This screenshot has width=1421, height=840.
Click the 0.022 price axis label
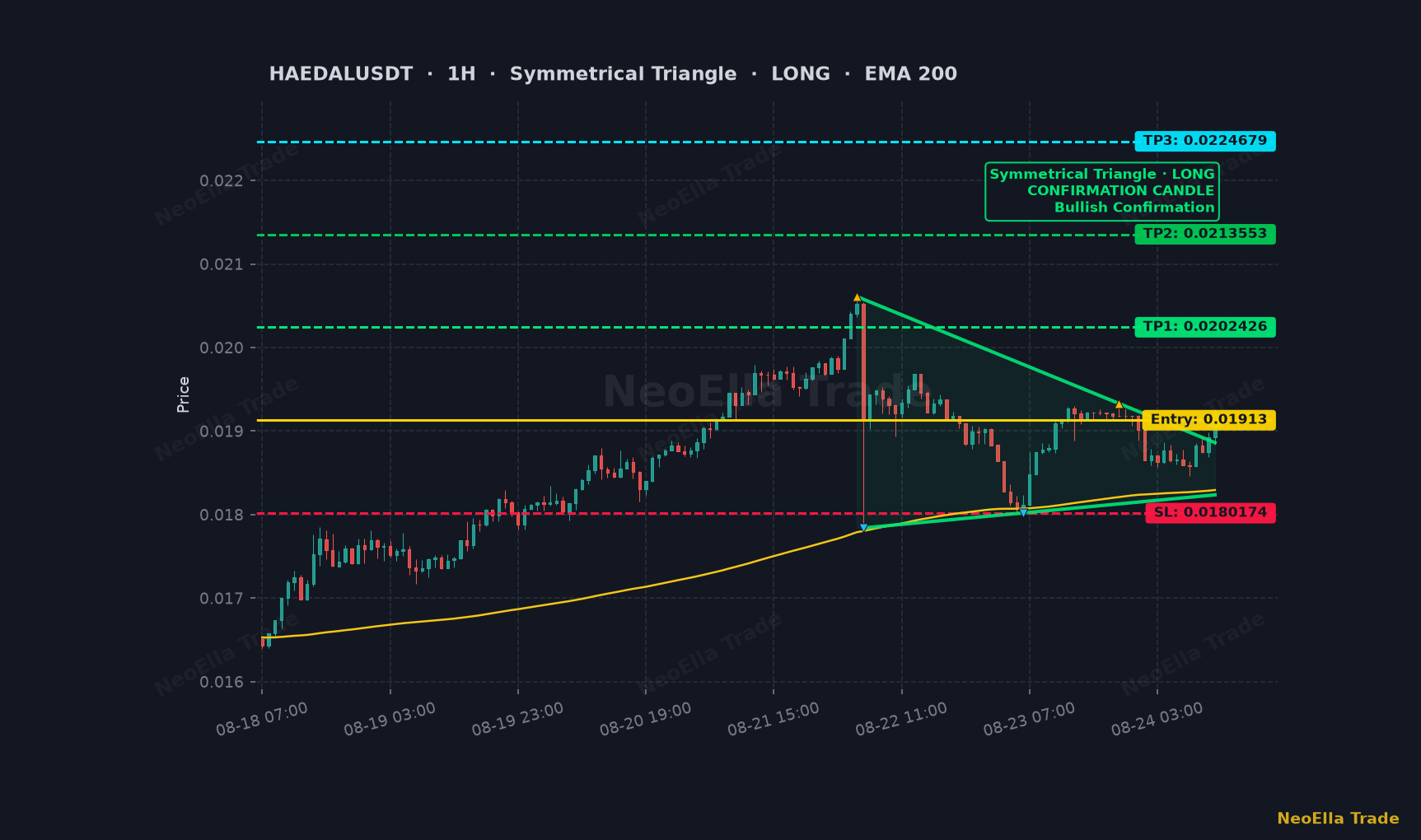(222, 181)
